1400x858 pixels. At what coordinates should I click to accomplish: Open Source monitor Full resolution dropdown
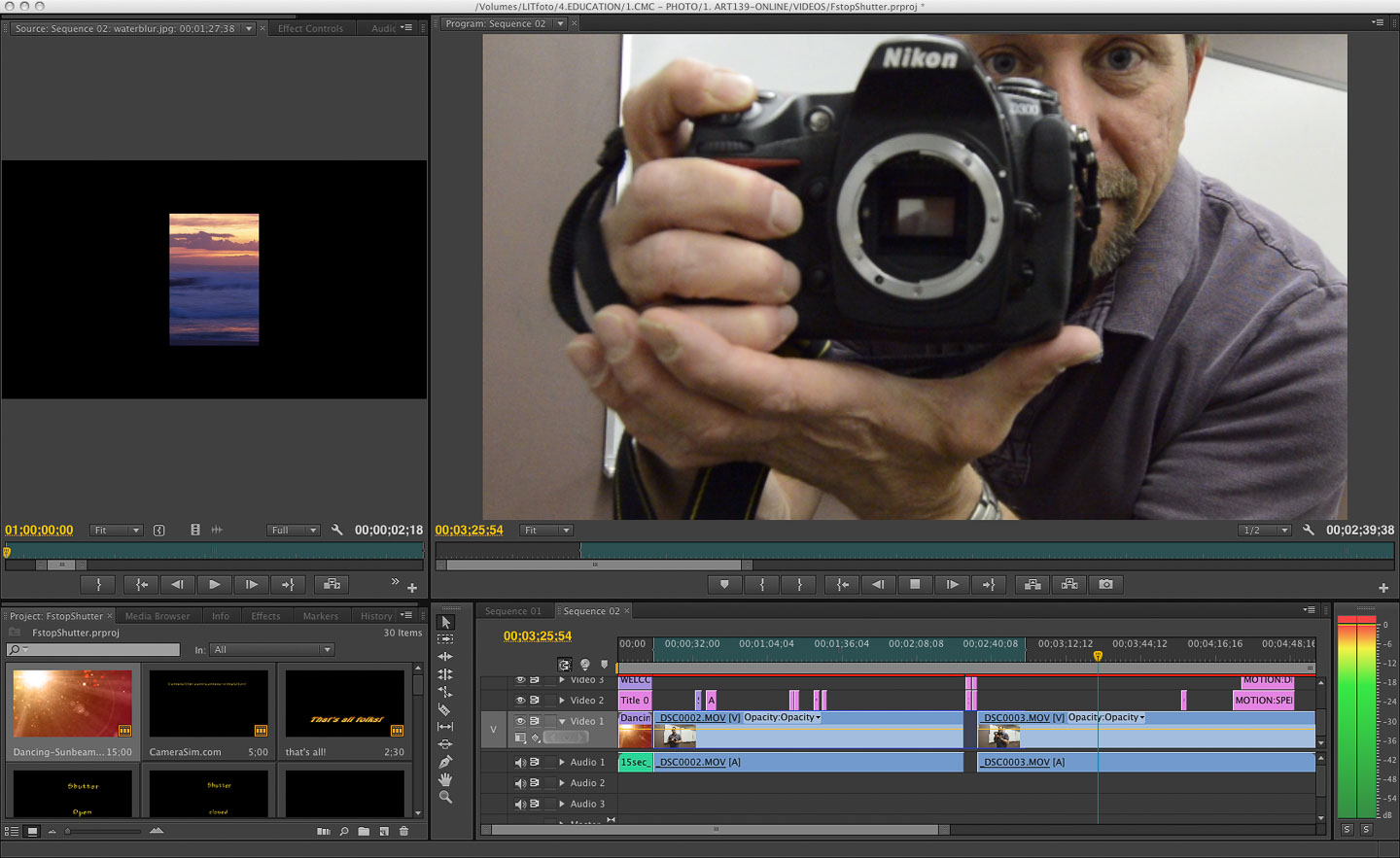pos(294,530)
